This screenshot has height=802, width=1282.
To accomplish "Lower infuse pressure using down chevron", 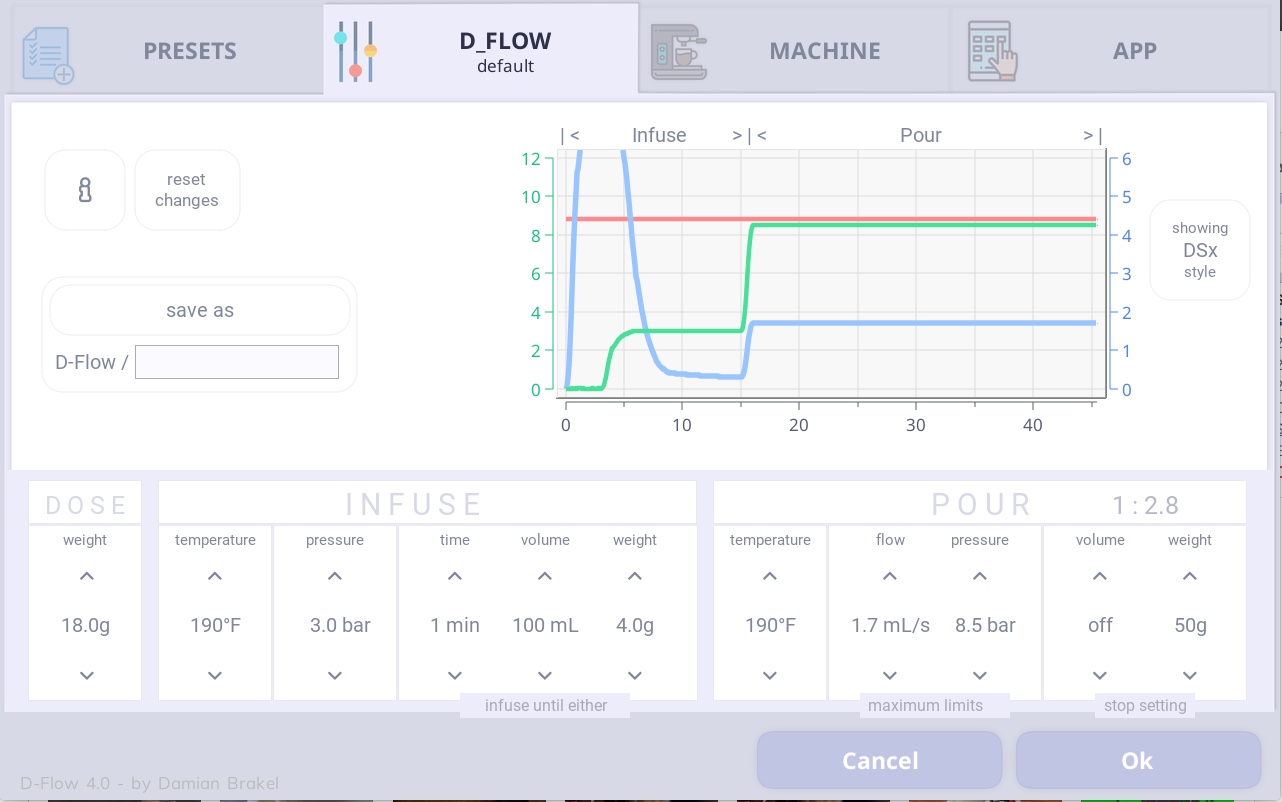I will pos(335,676).
